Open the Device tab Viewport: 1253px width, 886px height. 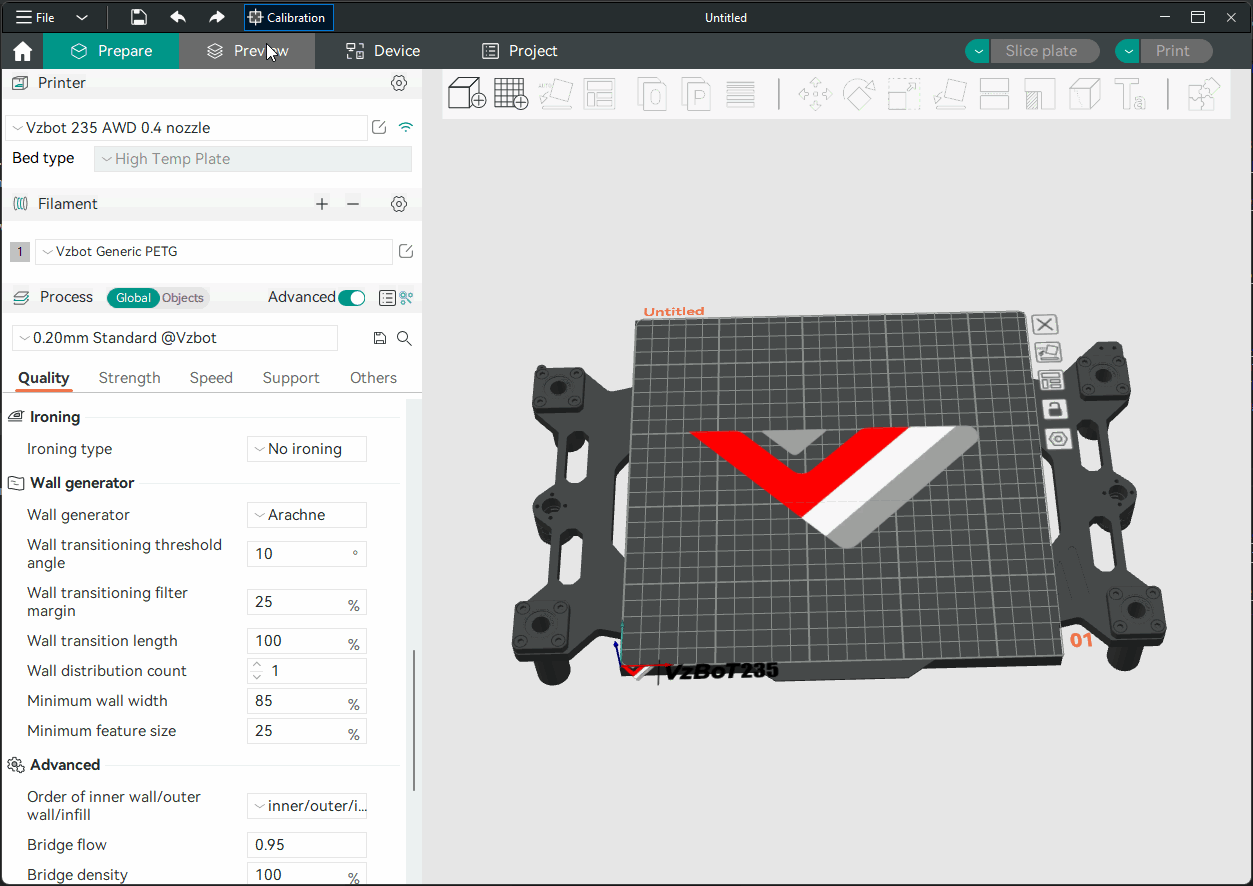383,51
